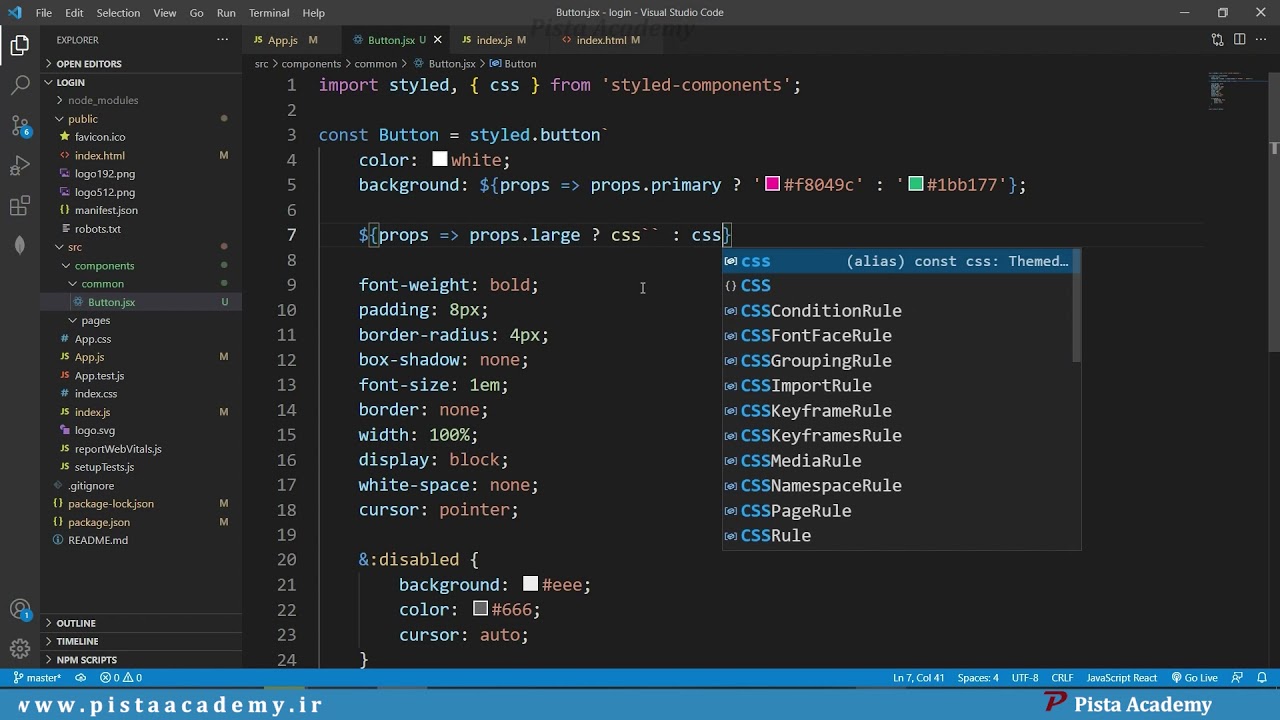Open the Search view in activity bar
1280x720 pixels.
pos(20,85)
